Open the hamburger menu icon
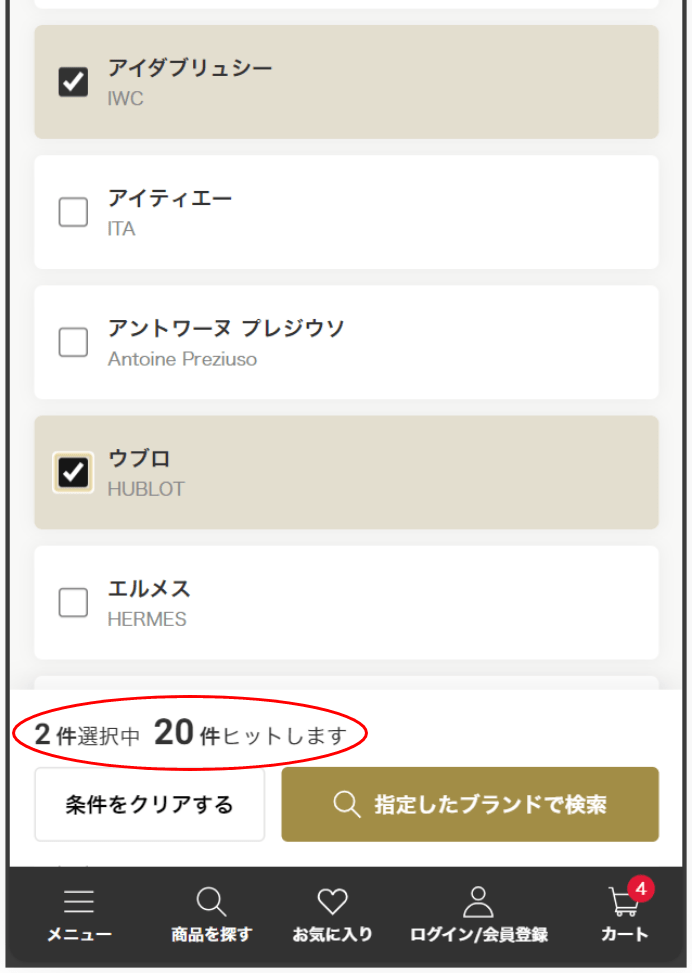This screenshot has height=973, width=692. 79,902
